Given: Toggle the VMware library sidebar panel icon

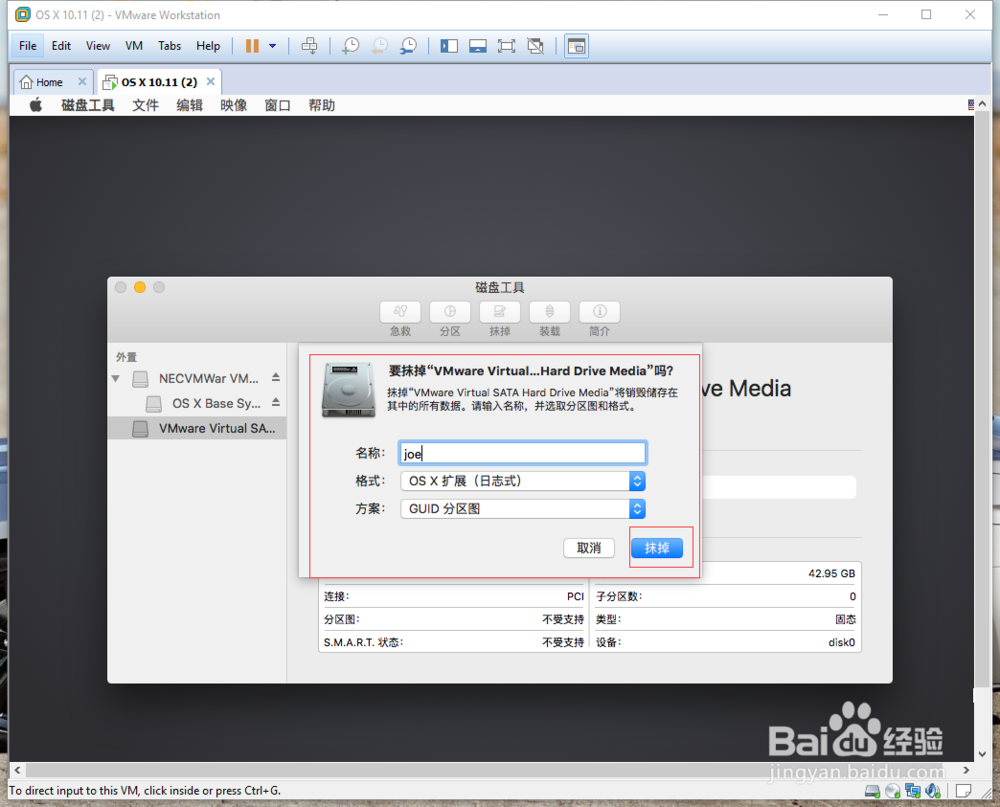Looking at the screenshot, I should (x=449, y=46).
